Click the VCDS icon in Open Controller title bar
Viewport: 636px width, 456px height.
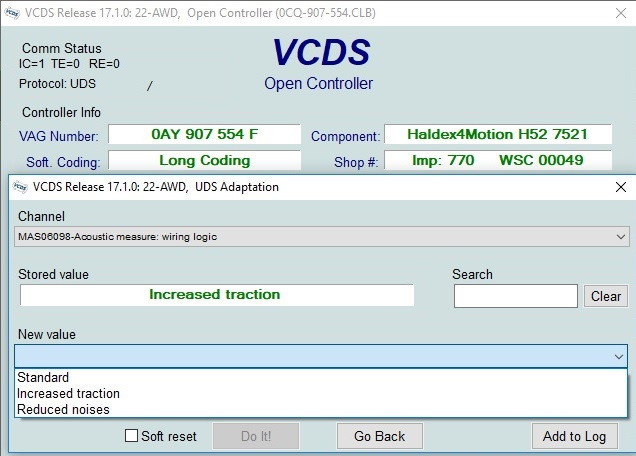12,13
